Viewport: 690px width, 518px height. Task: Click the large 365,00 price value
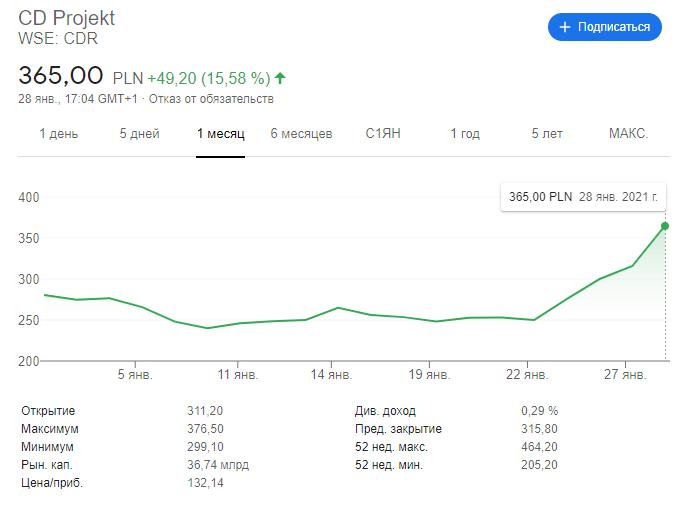pyautogui.click(x=61, y=75)
